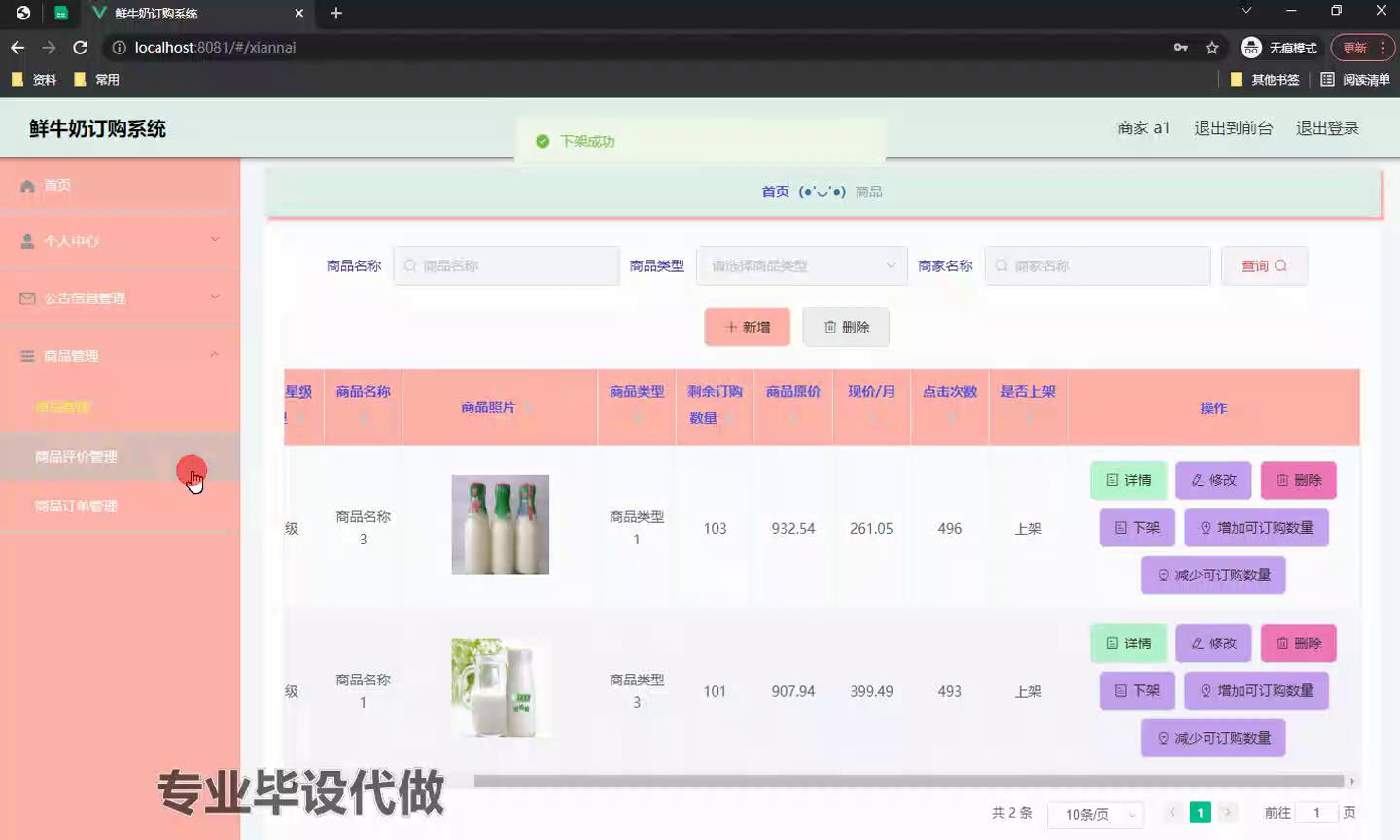This screenshot has height=840, width=1400.
Task: Click 下架 button for first product
Action: (x=1137, y=528)
